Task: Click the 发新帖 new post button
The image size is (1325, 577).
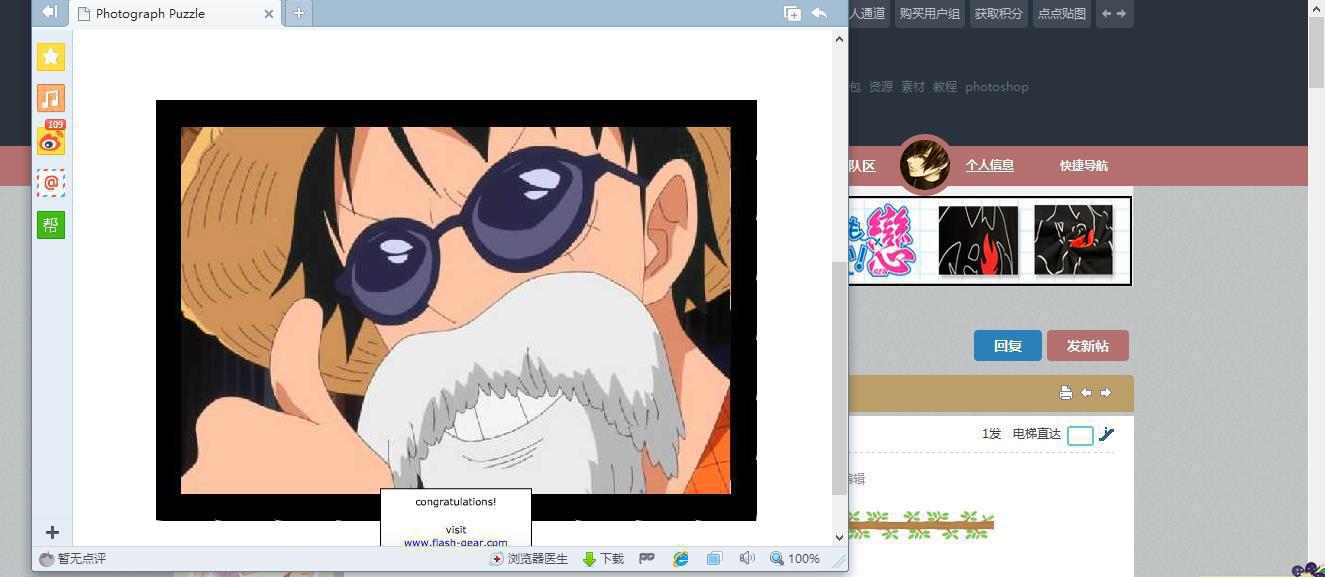Action: 1087,346
